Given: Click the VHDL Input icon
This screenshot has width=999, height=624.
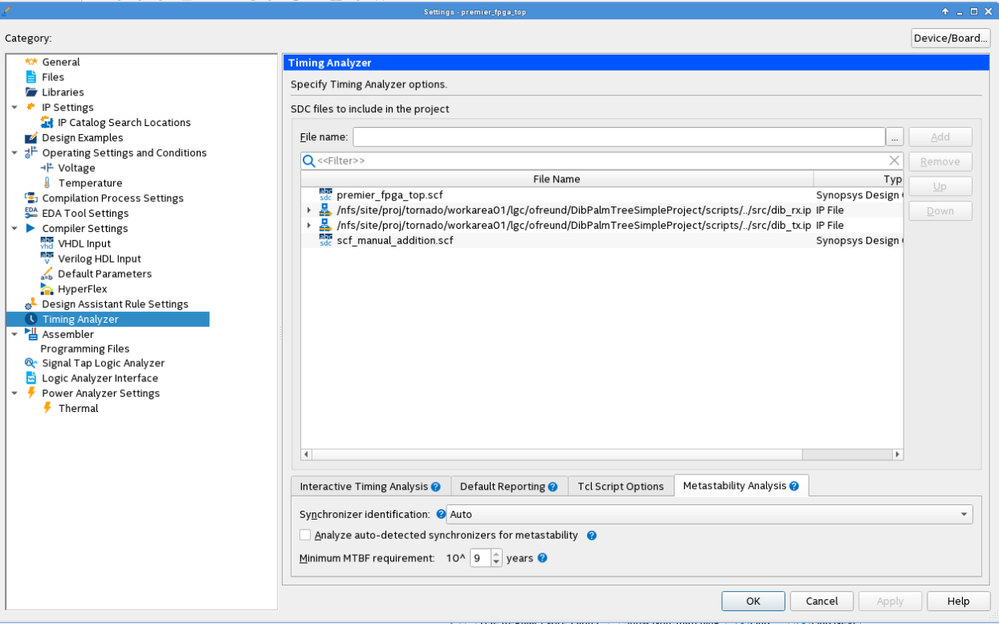Looking at the screenshot, I should (x=47, y=243).
